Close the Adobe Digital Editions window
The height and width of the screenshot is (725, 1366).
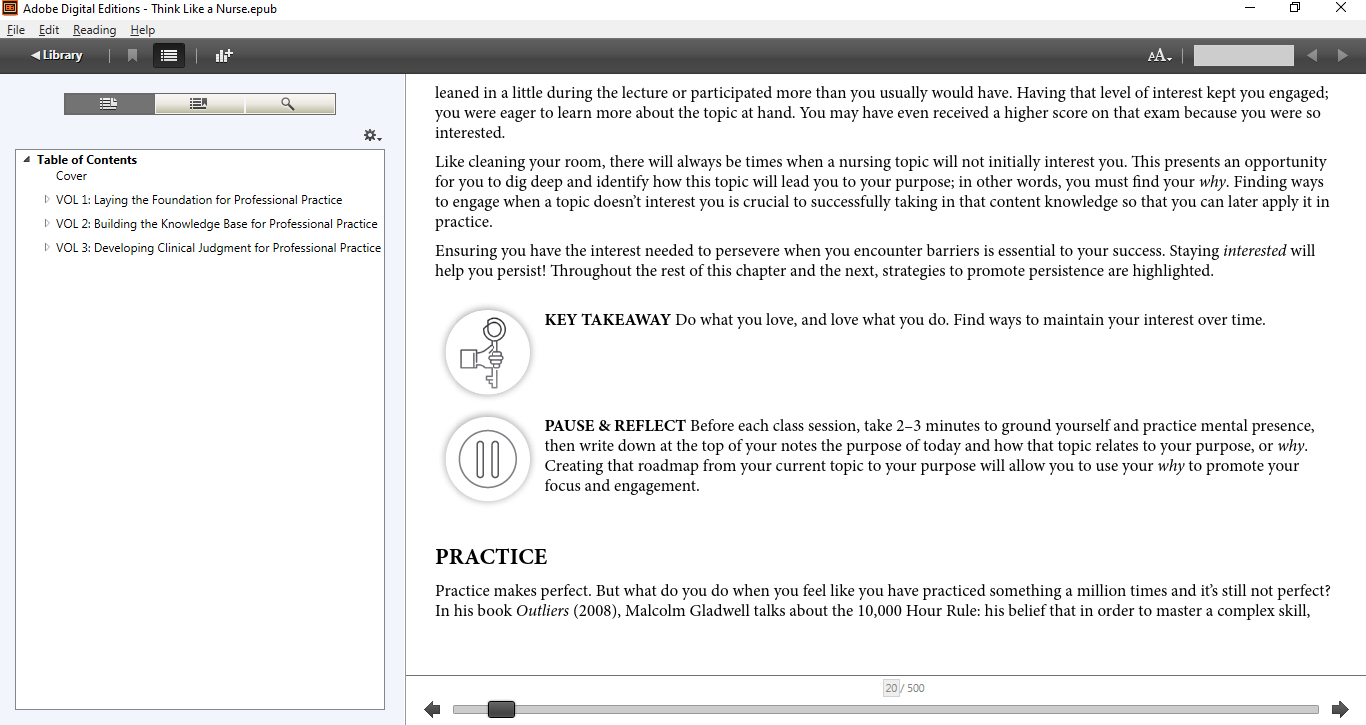1342,8
